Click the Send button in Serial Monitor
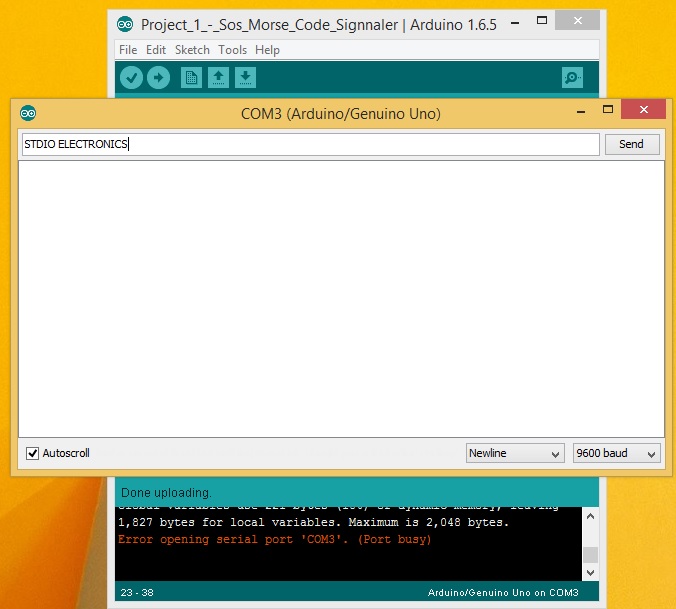This screenshot has height=609, width=676. (632, 144)
